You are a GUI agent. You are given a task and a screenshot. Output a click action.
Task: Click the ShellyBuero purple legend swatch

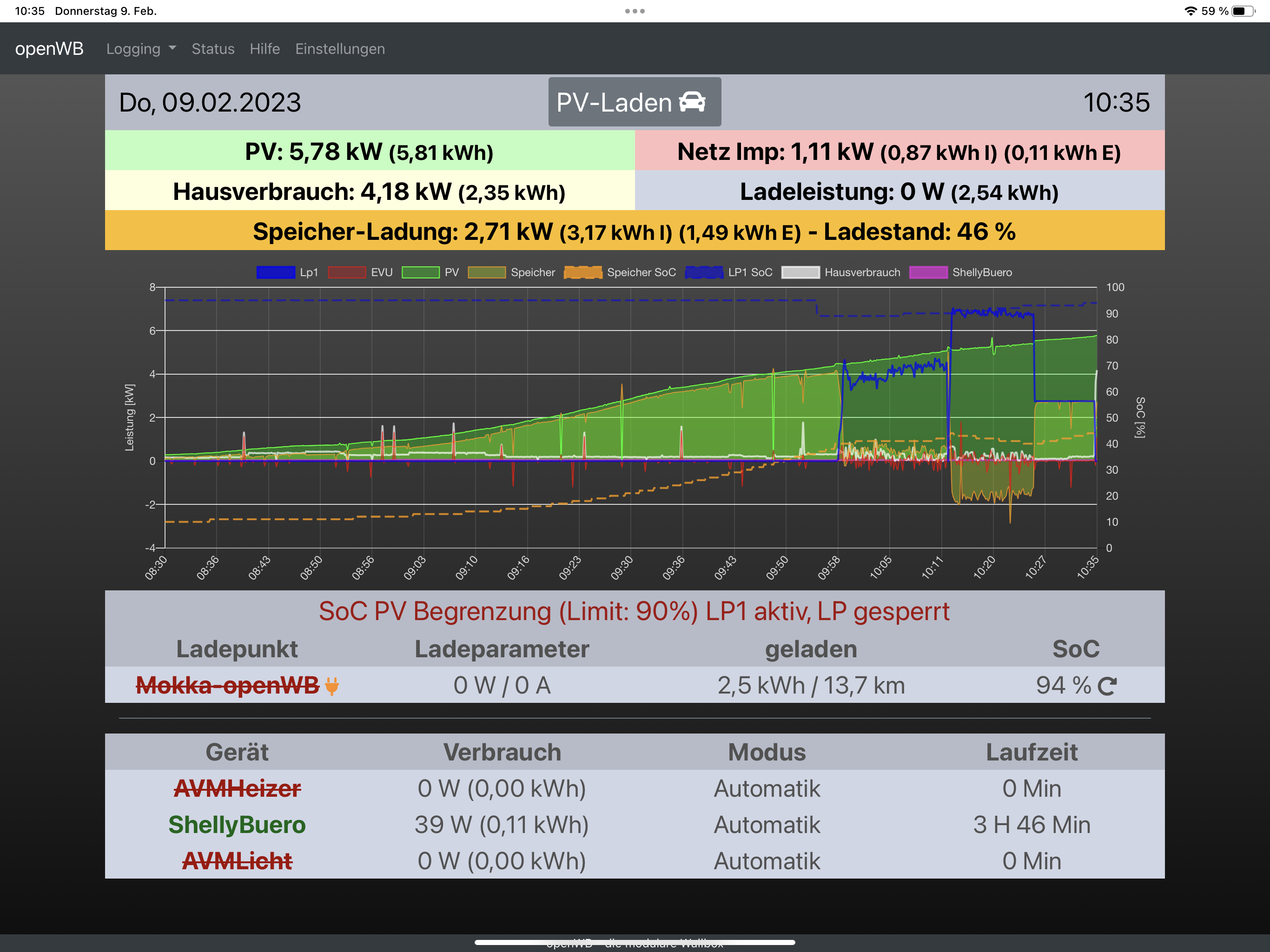928,272
